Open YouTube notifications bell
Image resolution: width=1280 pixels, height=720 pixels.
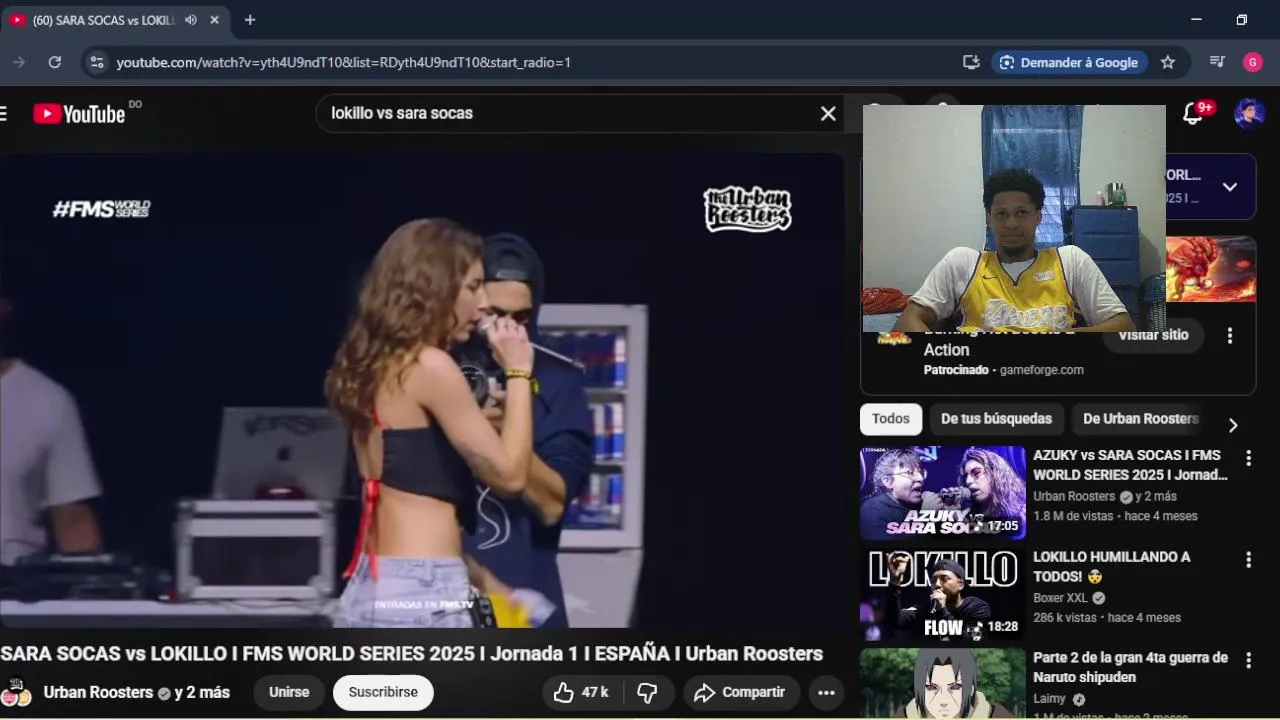point(1193,113)
